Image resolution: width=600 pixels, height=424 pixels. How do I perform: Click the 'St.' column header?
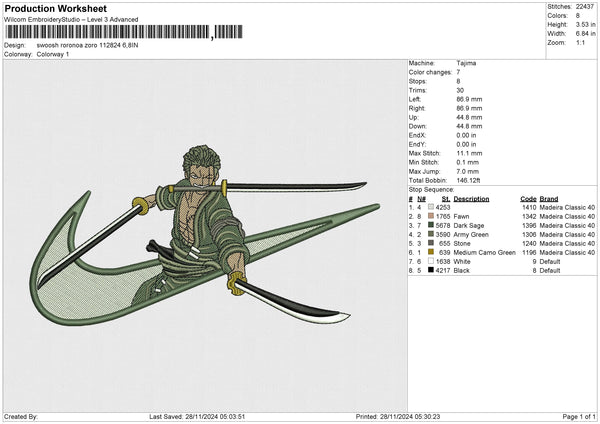[446, 199]
